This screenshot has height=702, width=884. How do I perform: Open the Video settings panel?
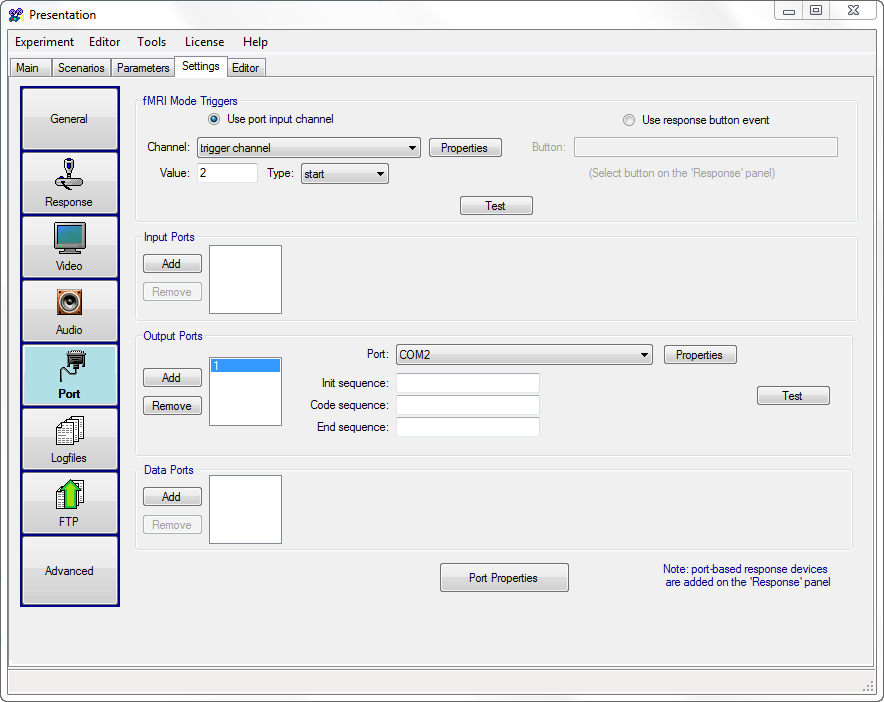[x=69, y=247]
